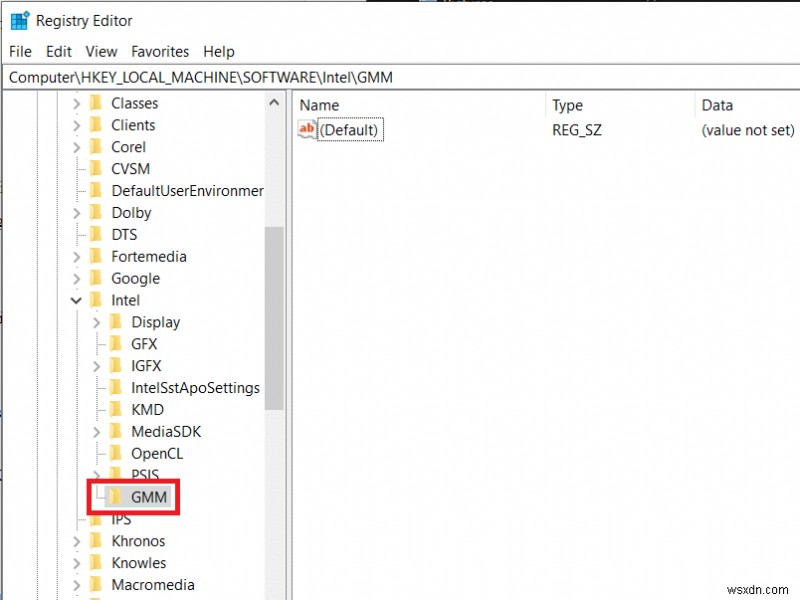Expand the Corel key
Image resolution: width=800 pixels, height=600 pixels.
coord(77,147)
